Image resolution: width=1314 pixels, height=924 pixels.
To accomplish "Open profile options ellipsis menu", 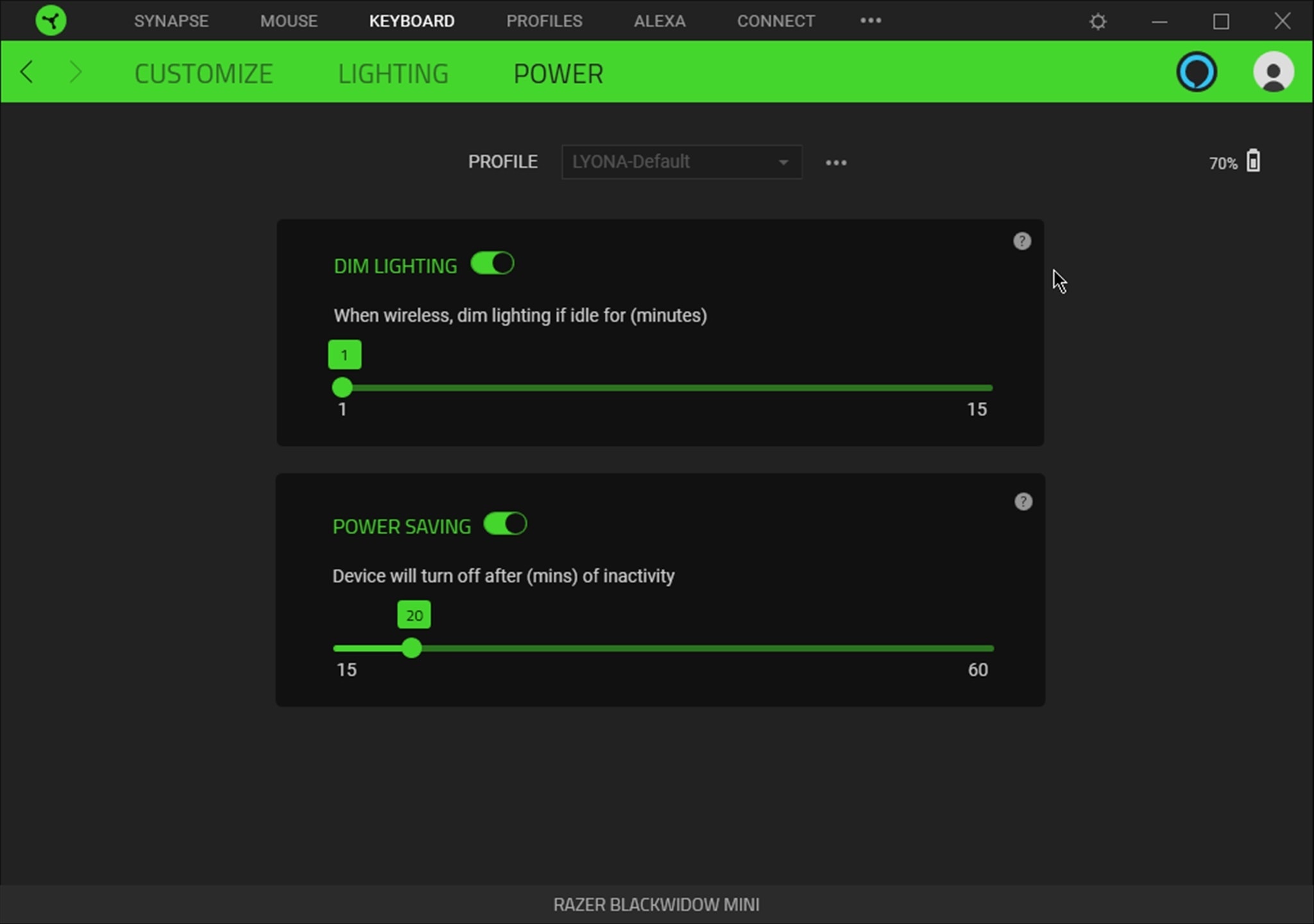I will pyautogui.click(x=836, y=163).
